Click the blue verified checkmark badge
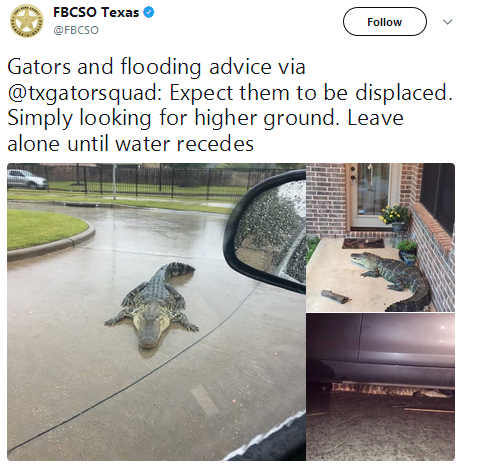The image size is (477, 476). click(149, 12)
